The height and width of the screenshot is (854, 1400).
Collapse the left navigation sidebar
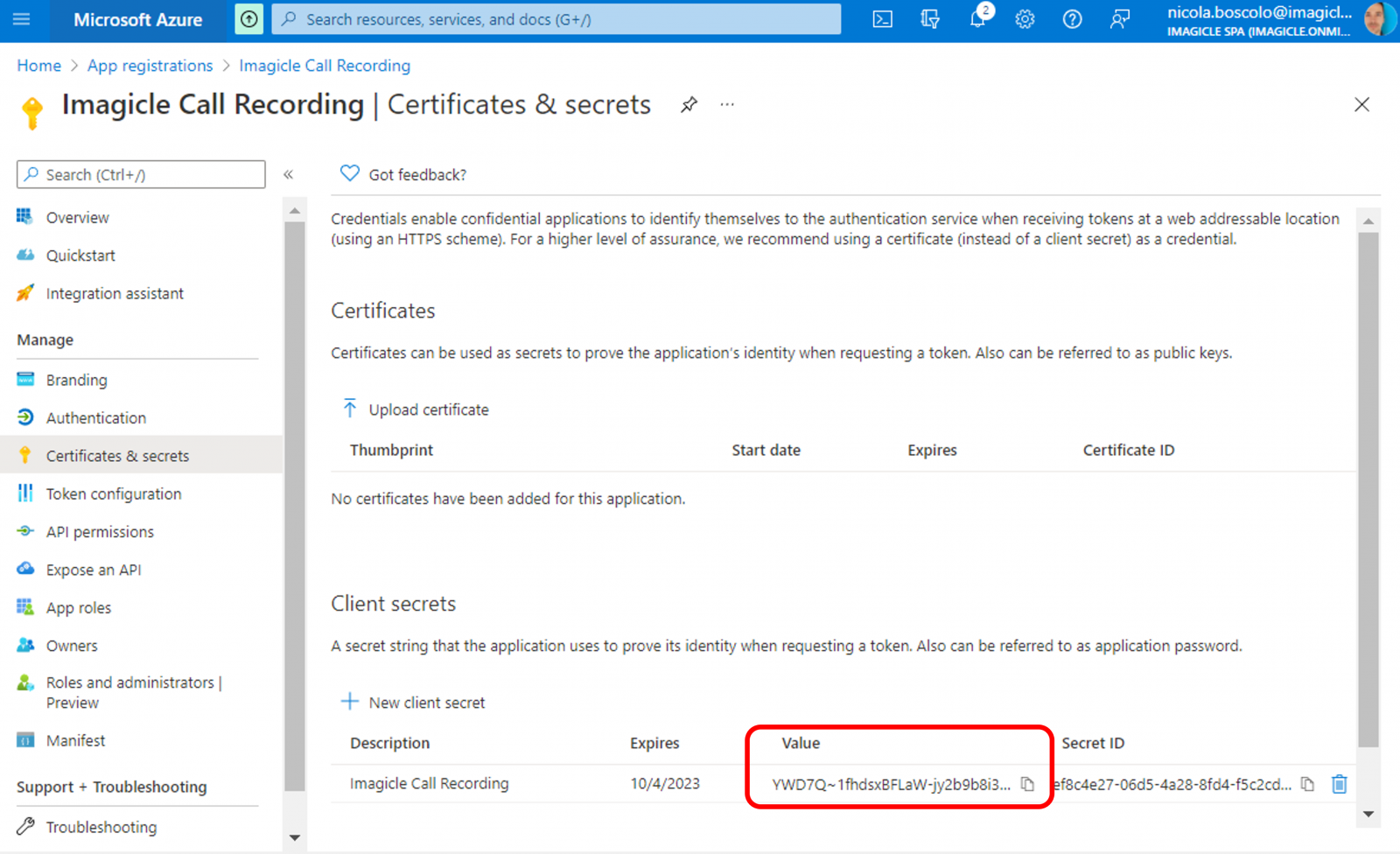pos(289,174)
